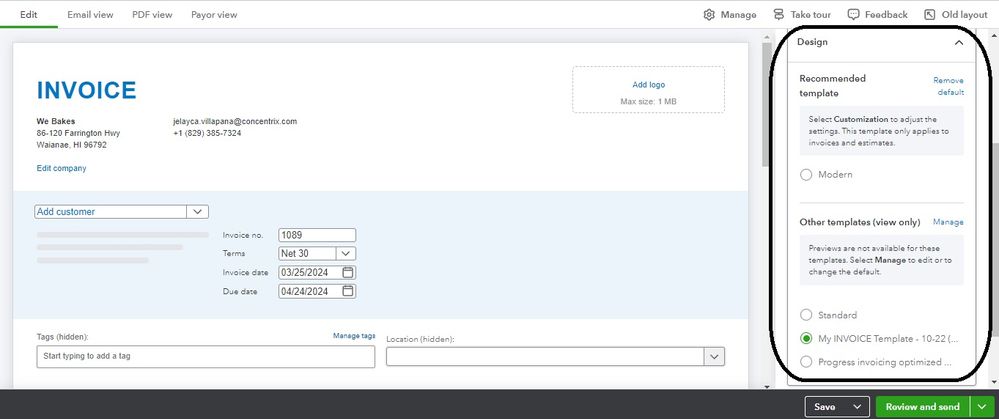Select Progress invoicing optimized template radio
Image resolution: width=999 pixels, height=419 pixels.
coord(806,362)
